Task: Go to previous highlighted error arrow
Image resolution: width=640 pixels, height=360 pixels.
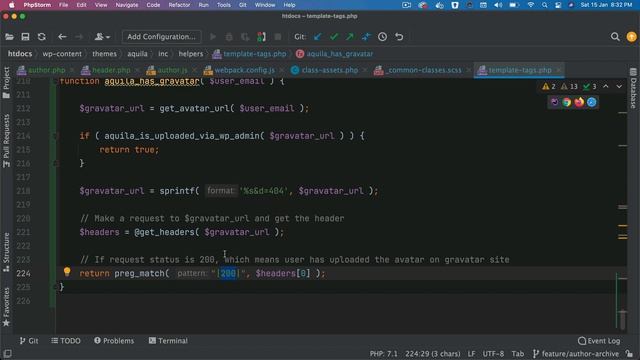Action: (606, 87)
